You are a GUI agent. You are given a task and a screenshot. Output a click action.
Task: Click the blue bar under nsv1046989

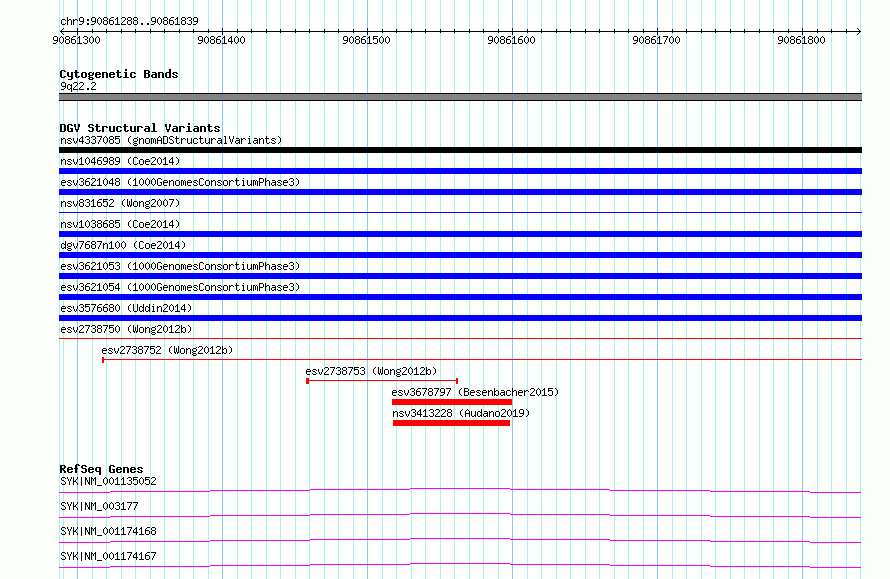460,171
